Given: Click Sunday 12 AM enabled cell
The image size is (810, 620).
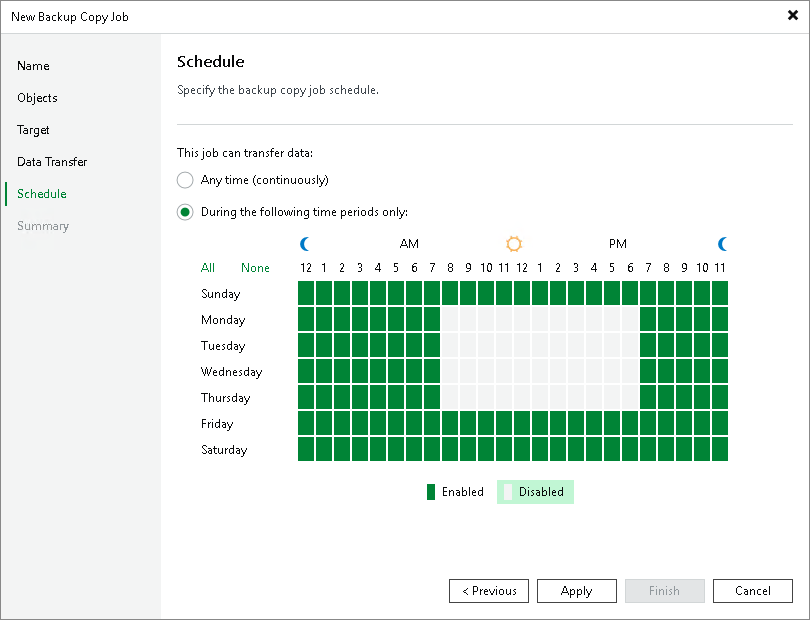Looking at the screenshot, I should click(x=306, y=293).
